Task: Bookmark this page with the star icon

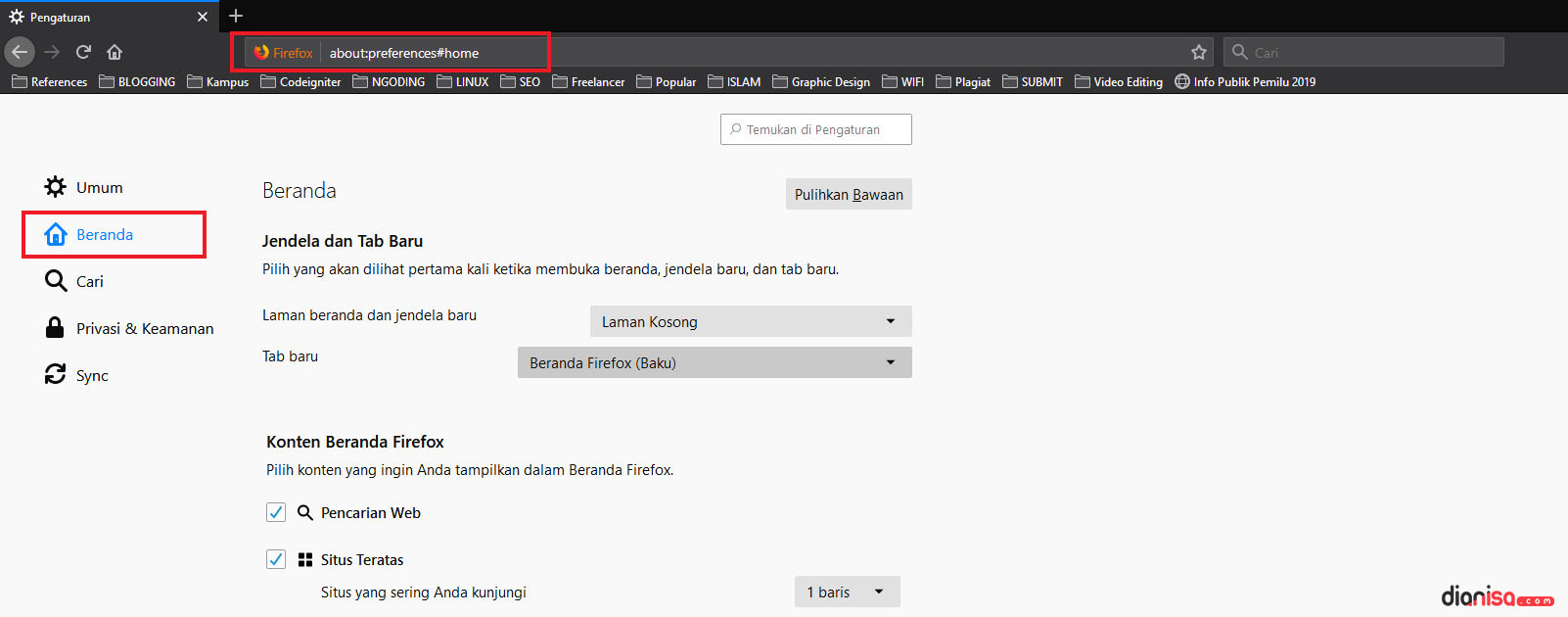Action: pyautogui.click(x=1199, y=52)
